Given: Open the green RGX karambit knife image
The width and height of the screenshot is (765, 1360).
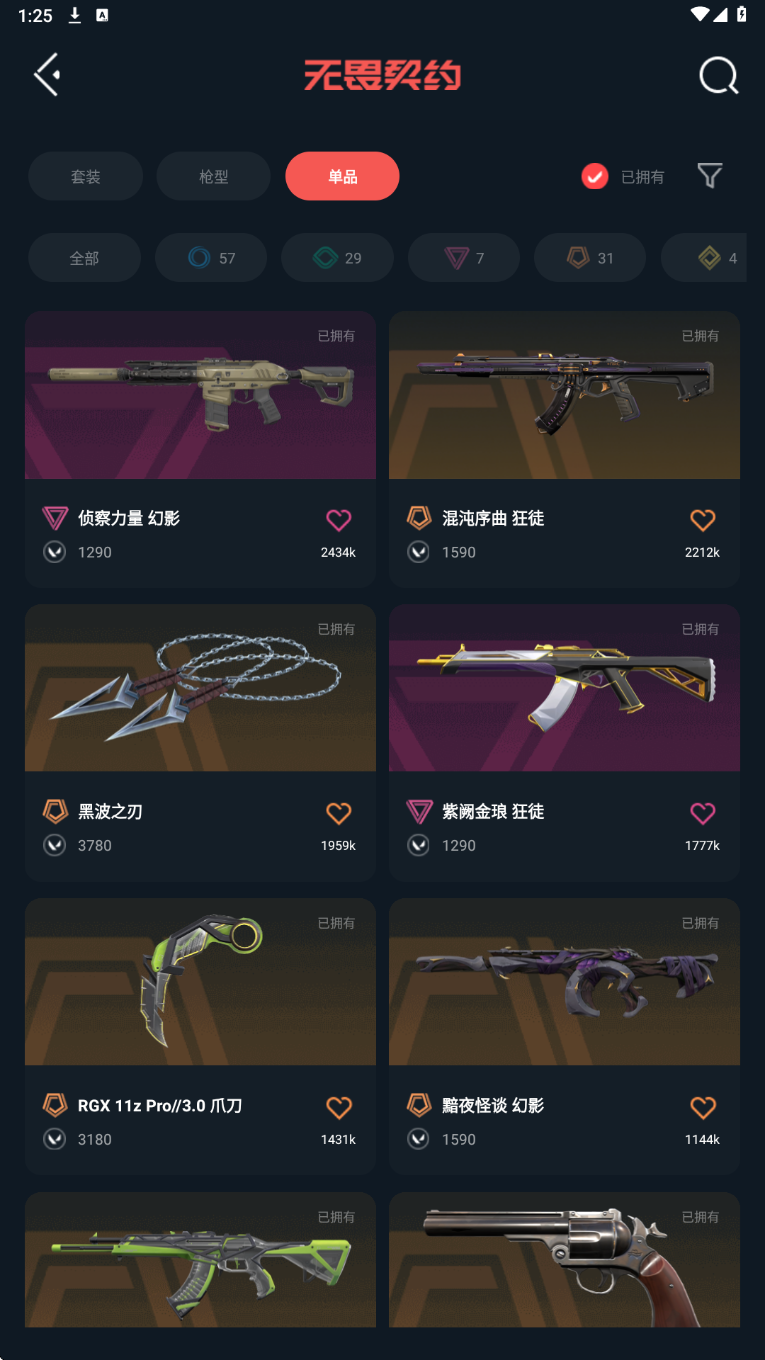Looking at the screenshot, I should pyautogui.click(x=200, y=982).
